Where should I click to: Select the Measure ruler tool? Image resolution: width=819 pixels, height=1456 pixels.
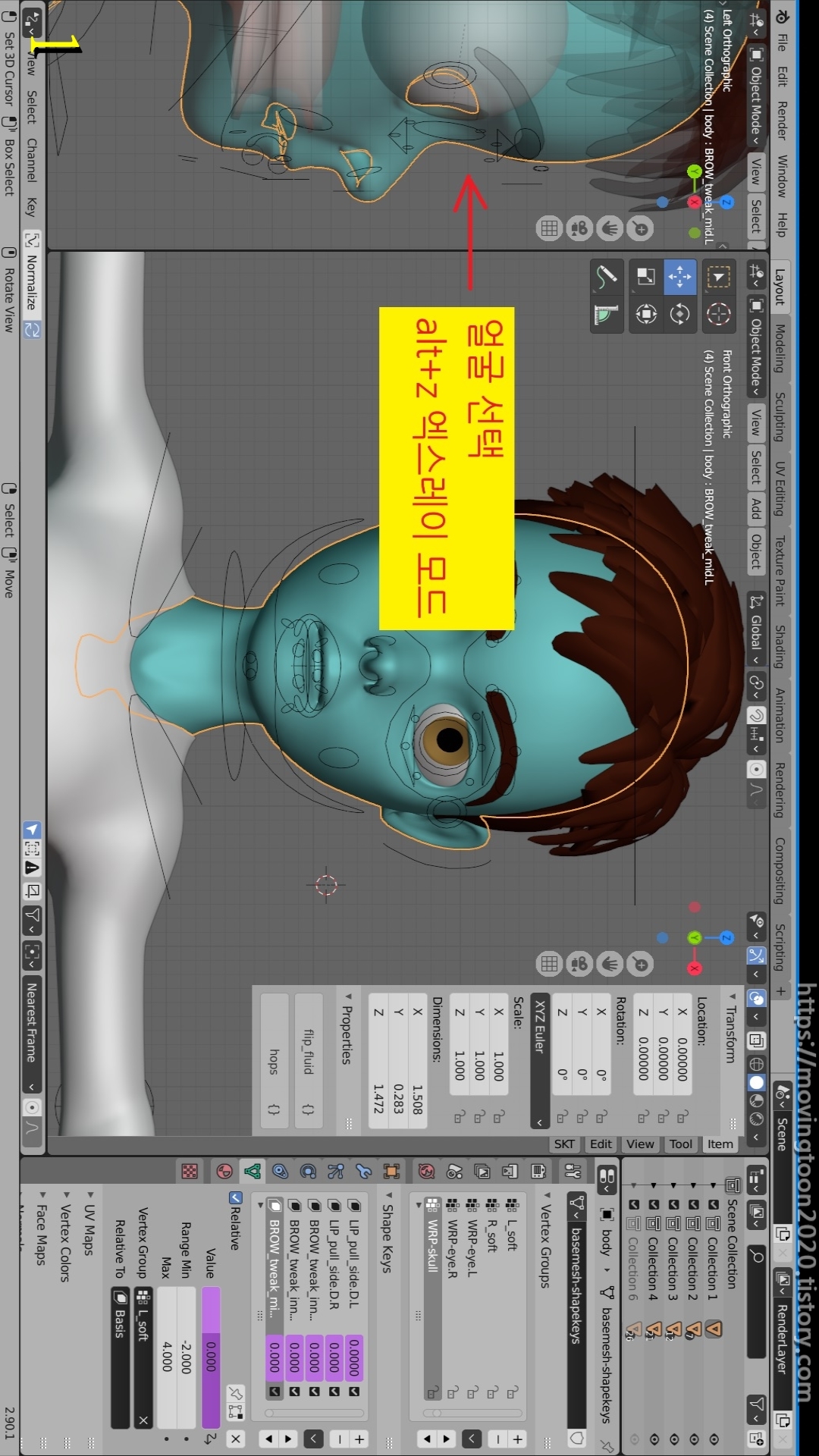pyautogui.click(x=606, y=313)
